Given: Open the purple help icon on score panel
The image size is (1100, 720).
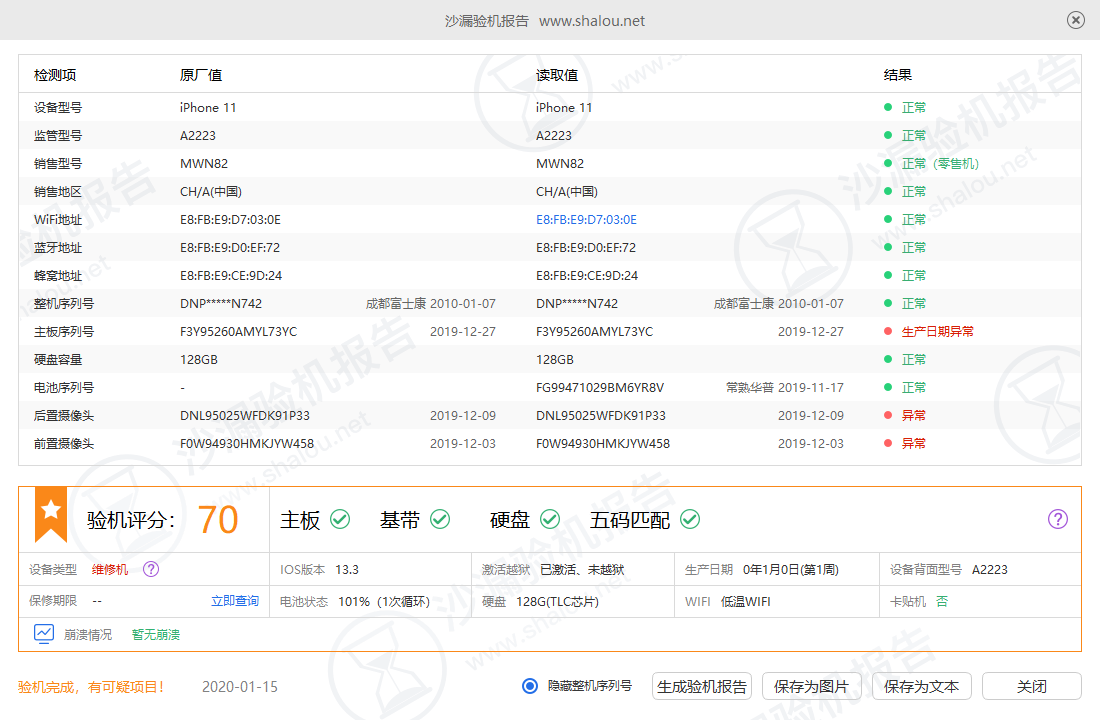Looking at the screenshot, I should point(1057,519).
